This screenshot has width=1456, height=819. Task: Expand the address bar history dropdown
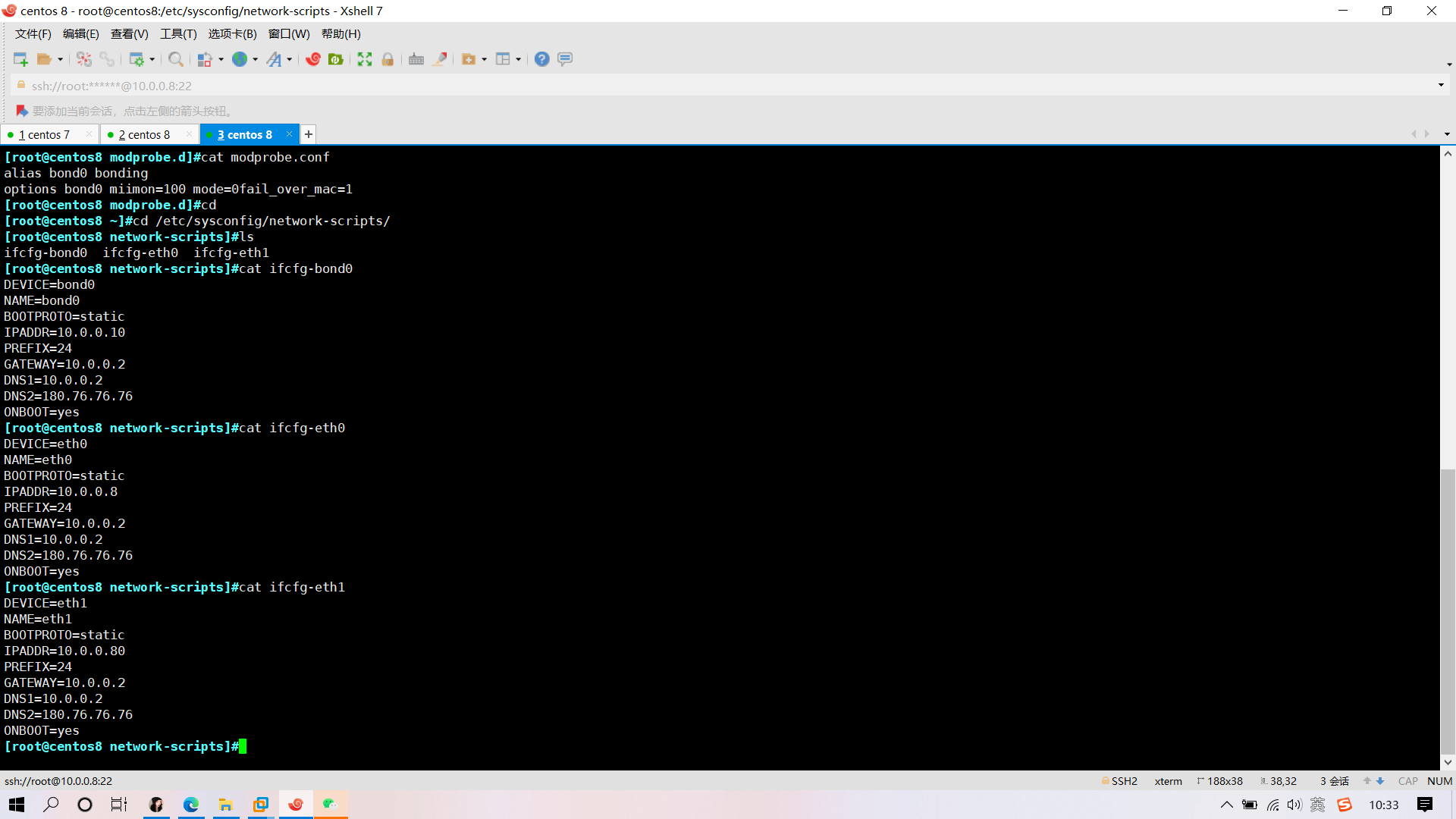pos(1441,85)
